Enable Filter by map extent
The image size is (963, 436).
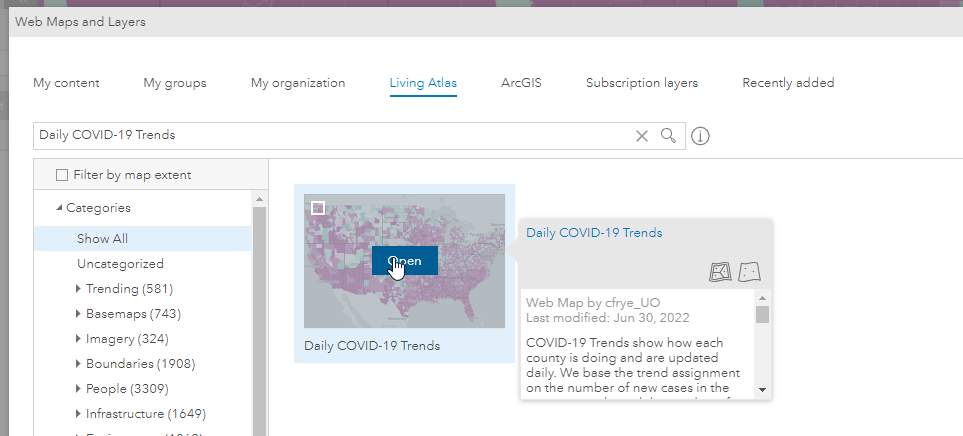(x=62, y=175)
